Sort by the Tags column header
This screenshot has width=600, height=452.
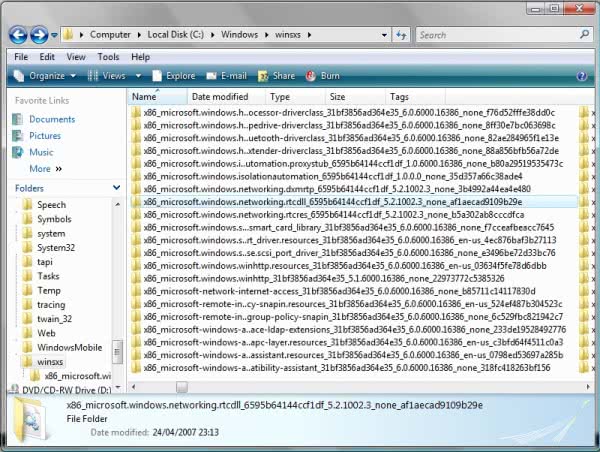[415, 97]
